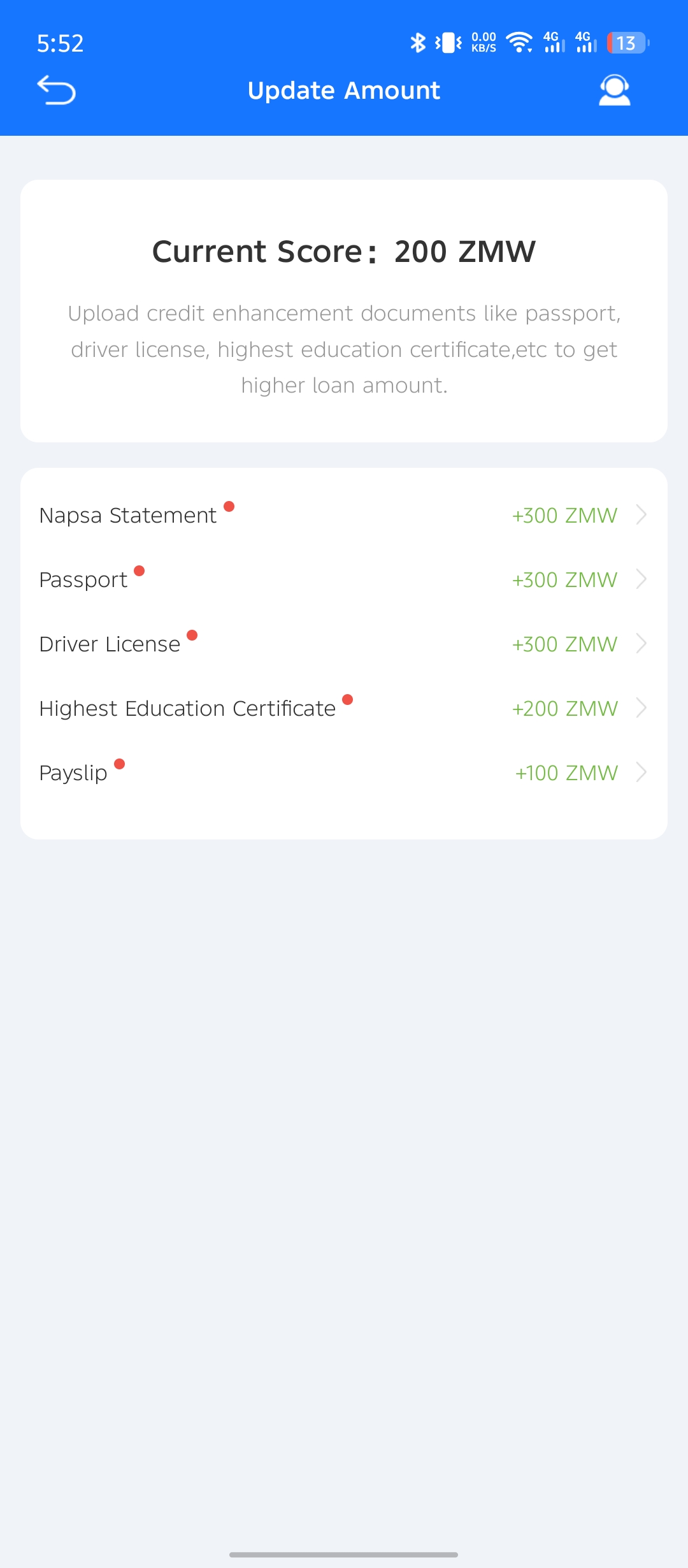The image size is (688, 1568).
Task: Tap the +100 ZMW Payslip bonus
Action: pyautogui.click(x=566, y=773)
